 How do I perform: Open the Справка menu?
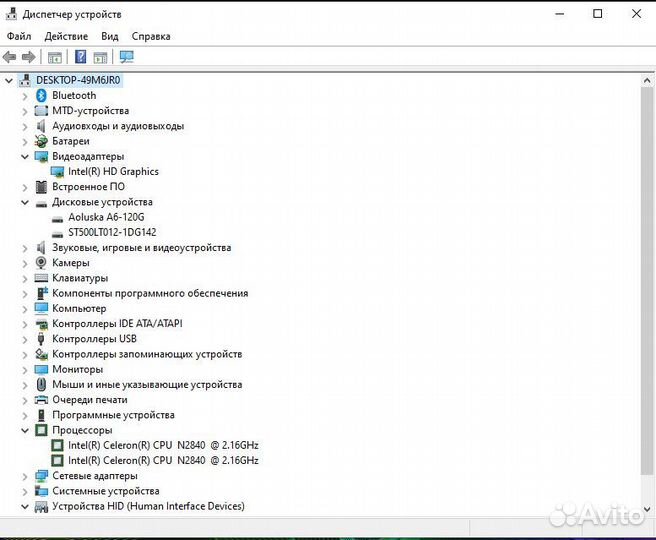click(x=151, y=36)
